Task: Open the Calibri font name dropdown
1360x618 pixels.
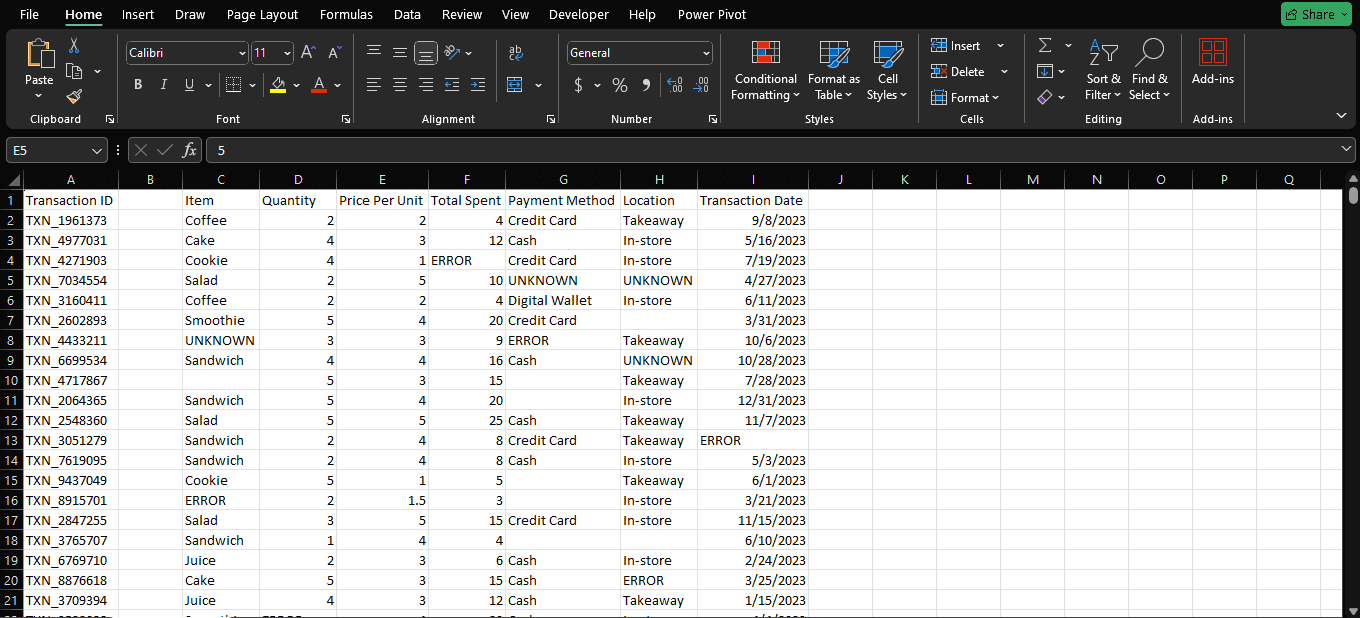Action: click(x=242, y=53)
